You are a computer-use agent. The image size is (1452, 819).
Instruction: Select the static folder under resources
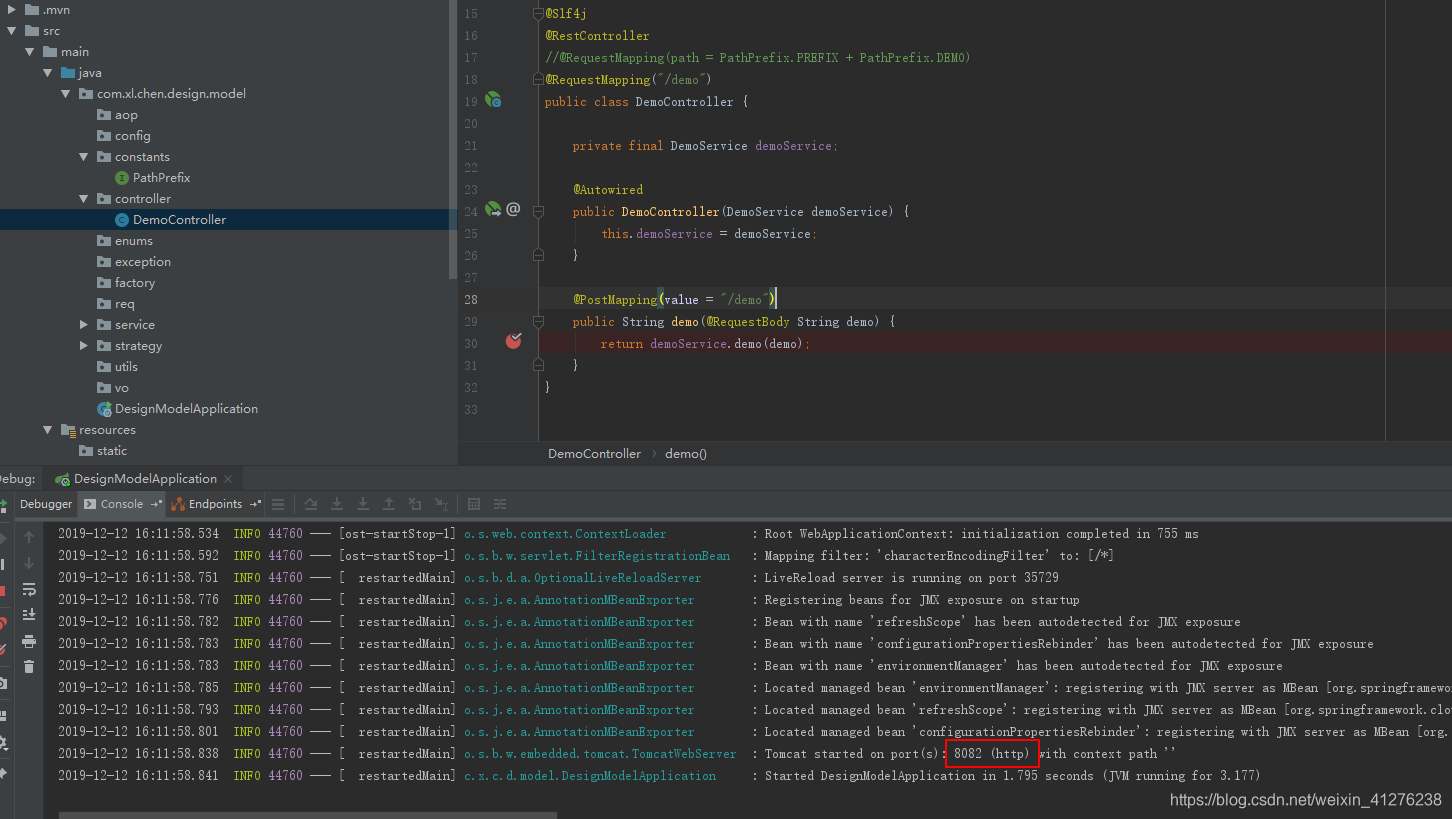[x=111, y=451]
